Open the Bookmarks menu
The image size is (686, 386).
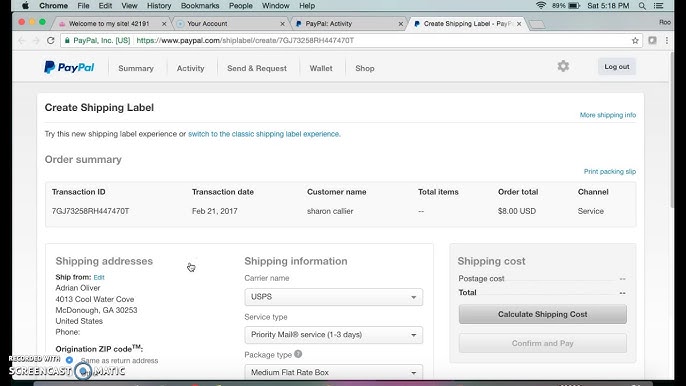(x=200, y=6)
